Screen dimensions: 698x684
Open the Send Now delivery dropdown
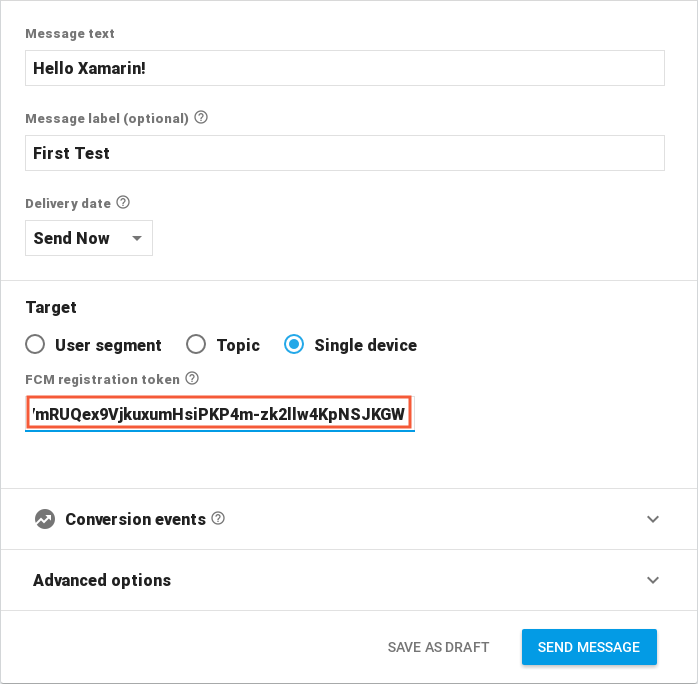(88, 238)
